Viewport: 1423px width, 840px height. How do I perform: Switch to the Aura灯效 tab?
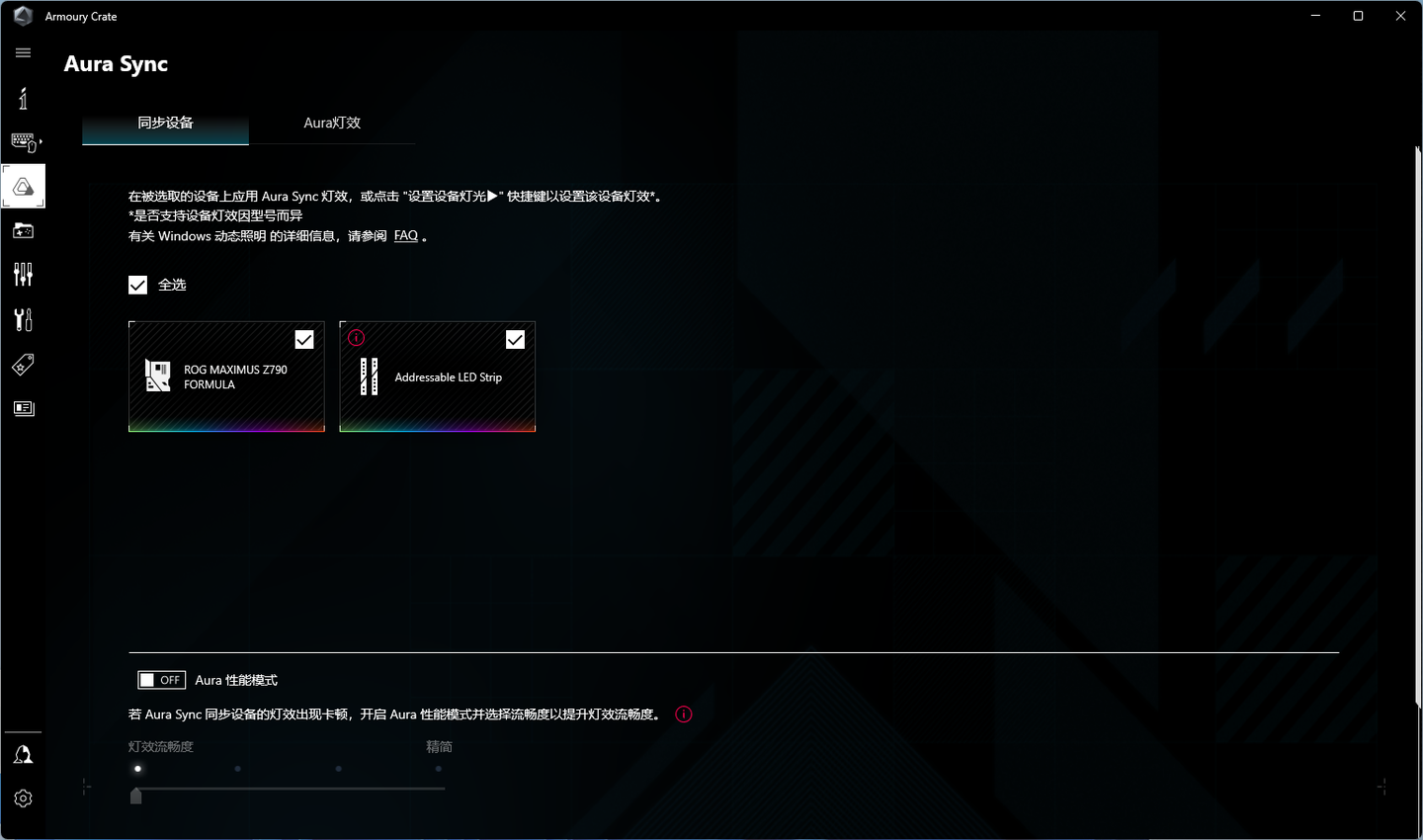click(332, 123)
